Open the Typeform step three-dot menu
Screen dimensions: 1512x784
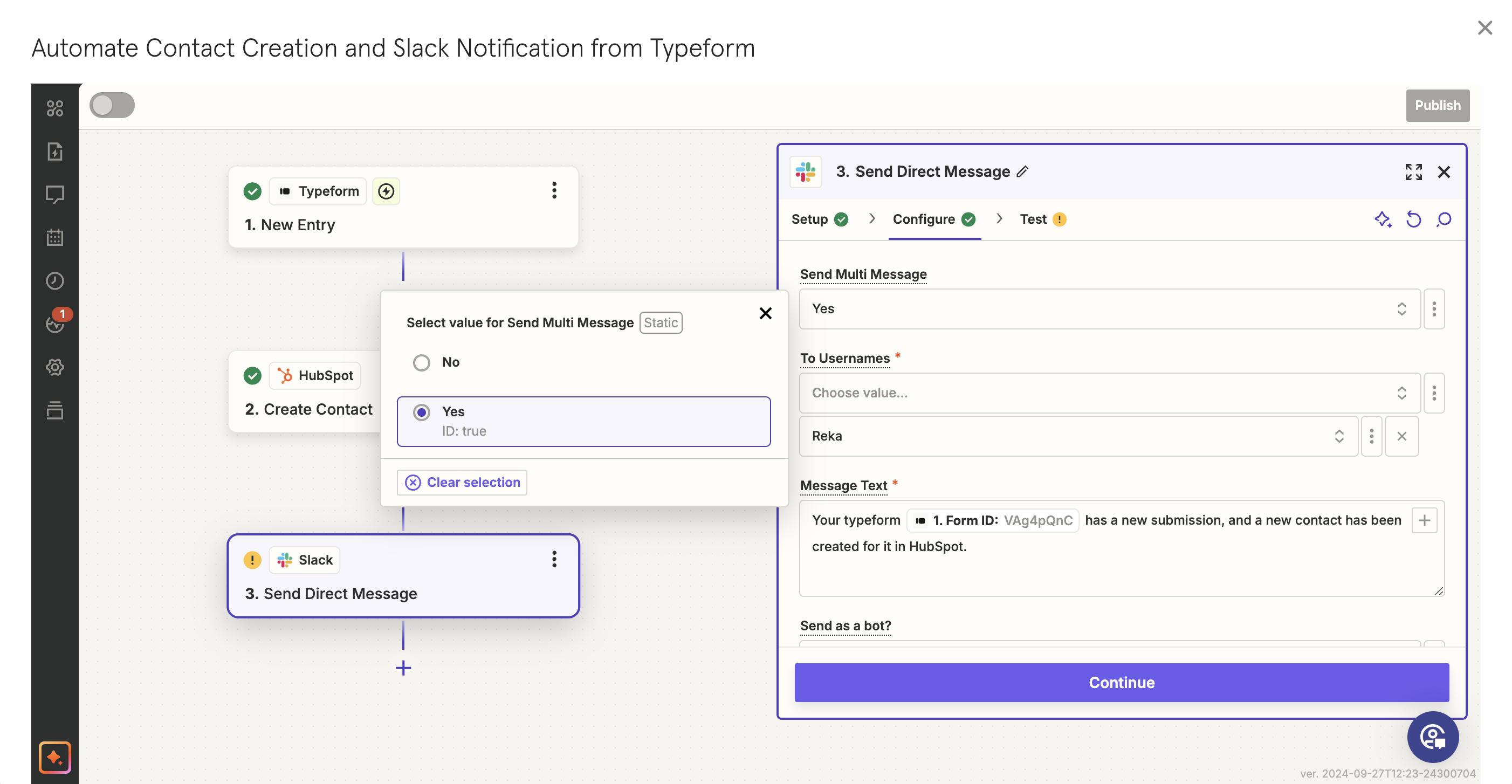coord(553,190)
